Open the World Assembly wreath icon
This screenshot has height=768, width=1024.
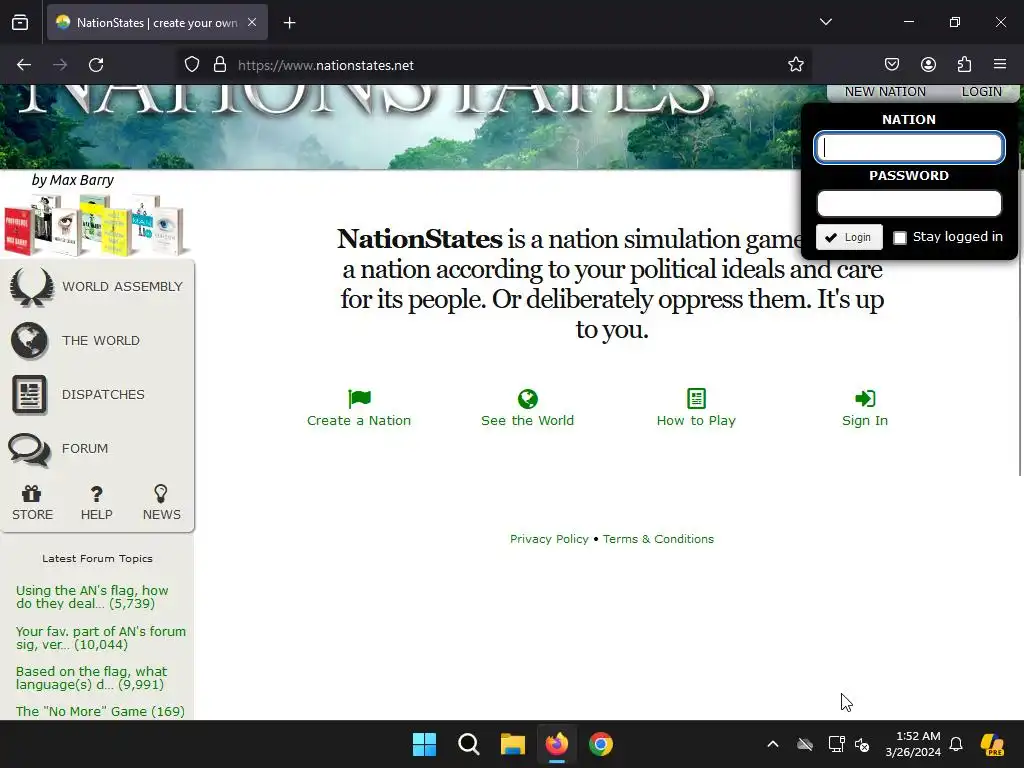click(x=31, y=287)
